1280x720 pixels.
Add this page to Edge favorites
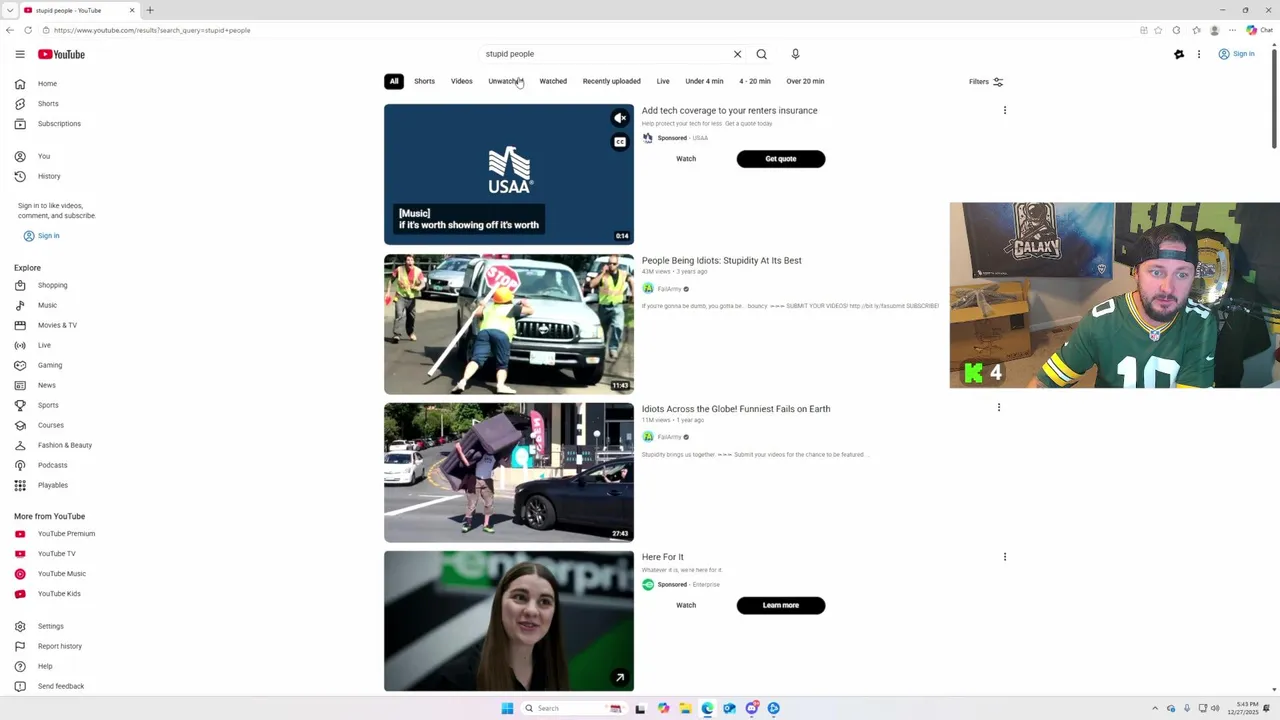[1158, 30]
